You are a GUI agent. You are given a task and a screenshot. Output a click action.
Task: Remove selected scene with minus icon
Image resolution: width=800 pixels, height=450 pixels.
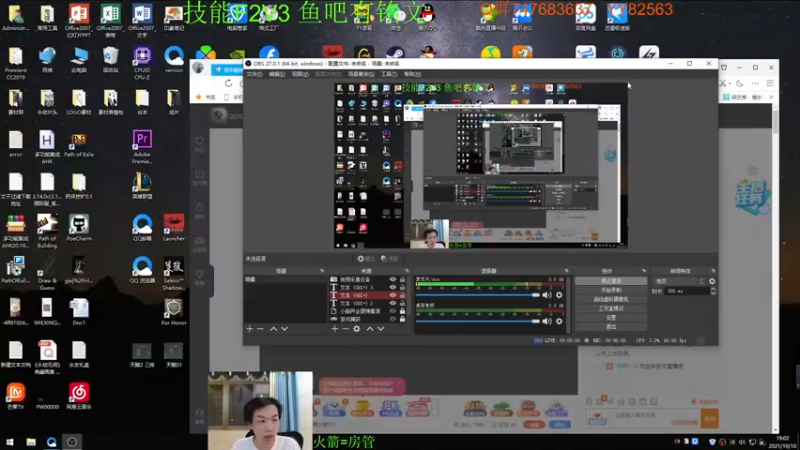tap(260, 329)
